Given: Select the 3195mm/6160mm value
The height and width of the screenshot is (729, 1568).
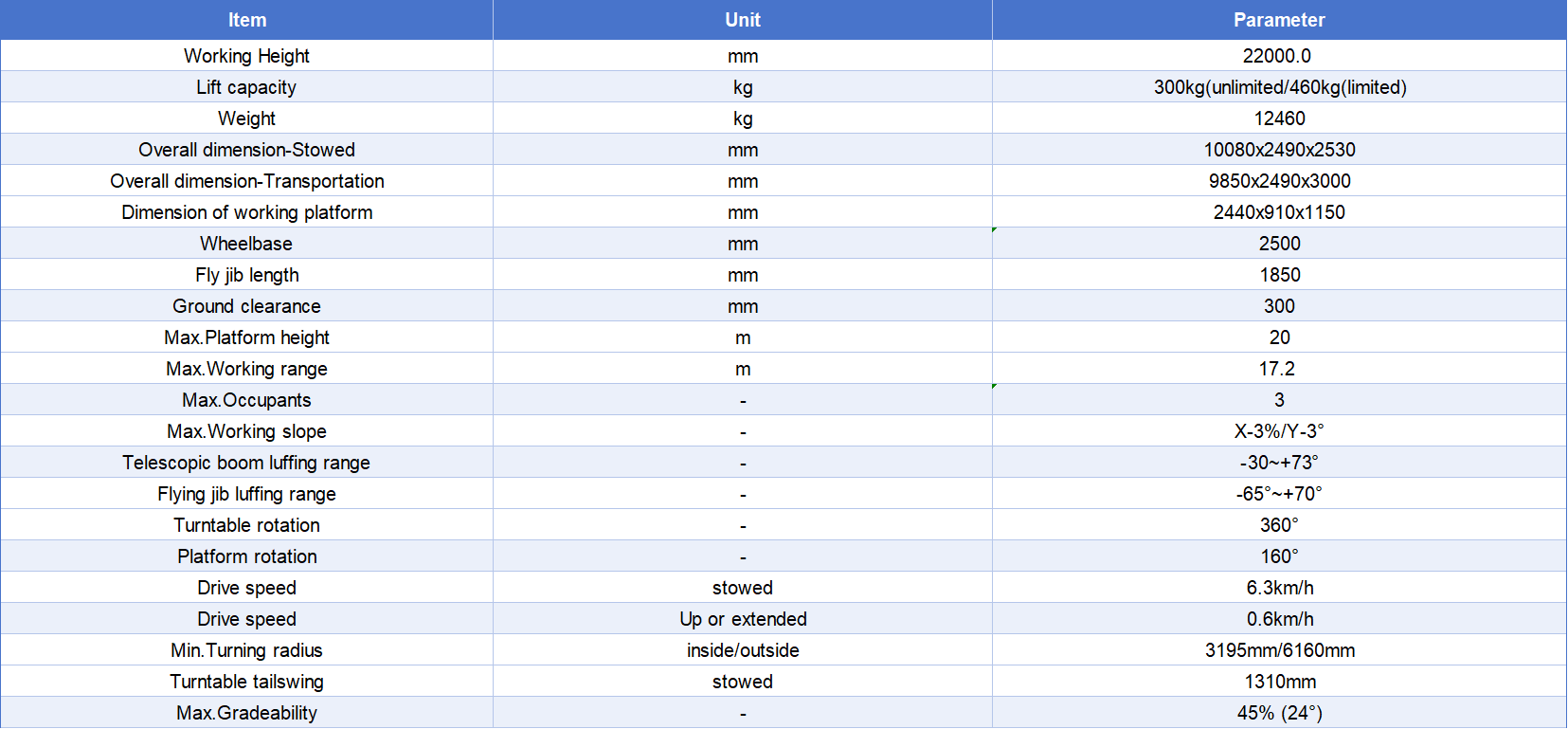Looking at the screenshot, I should tap(1279, 650).
